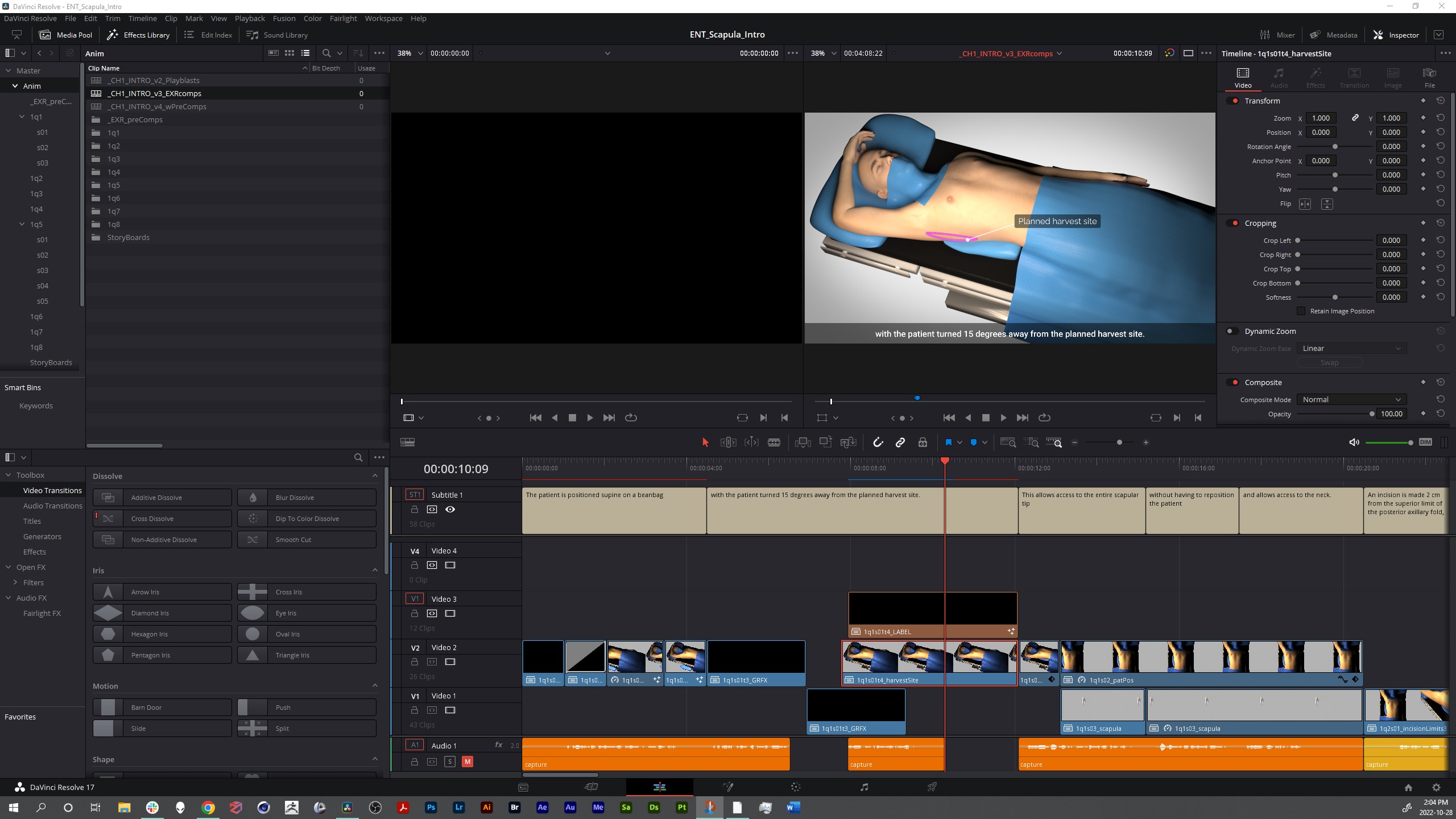Screen dimensions: 1456x819
Task: Click the blue flag marker icon
Action: pyautogui.click(x=948, y=442)
